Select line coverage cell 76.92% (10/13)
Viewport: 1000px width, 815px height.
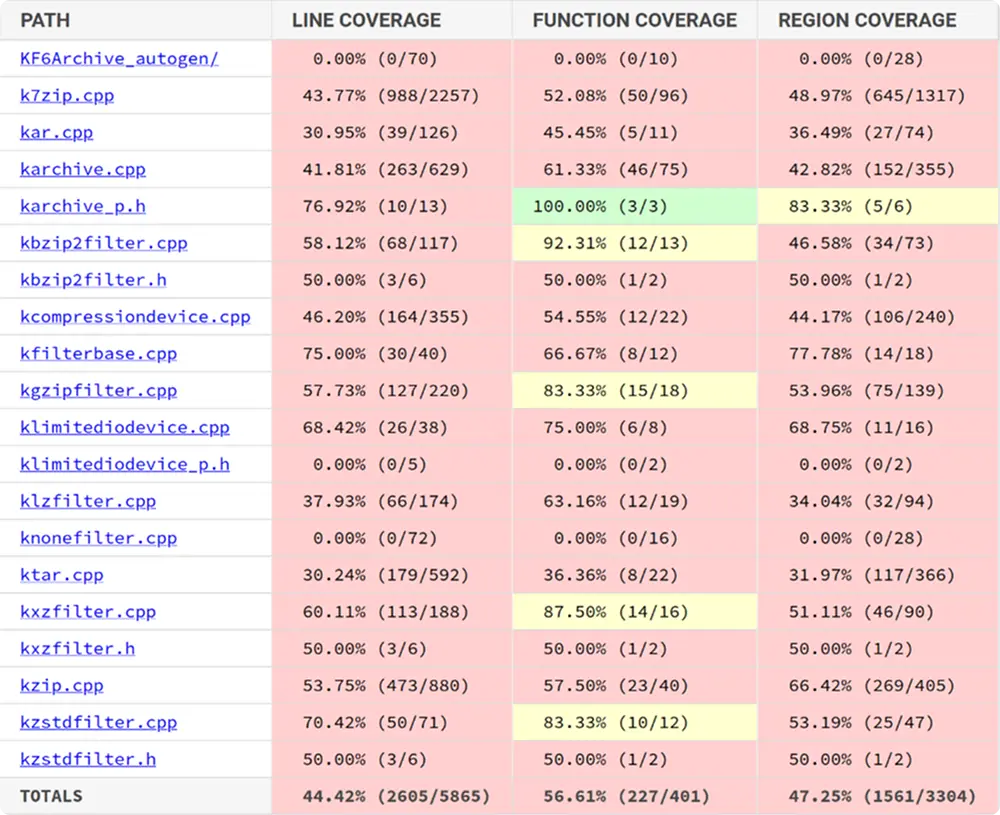point(391,207)
